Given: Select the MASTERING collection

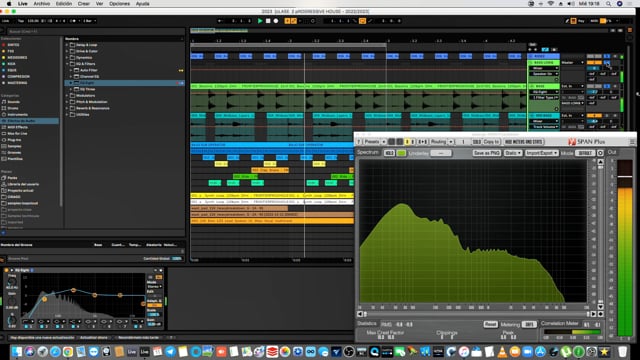Looking at the screenshot, I should (17, 83).
